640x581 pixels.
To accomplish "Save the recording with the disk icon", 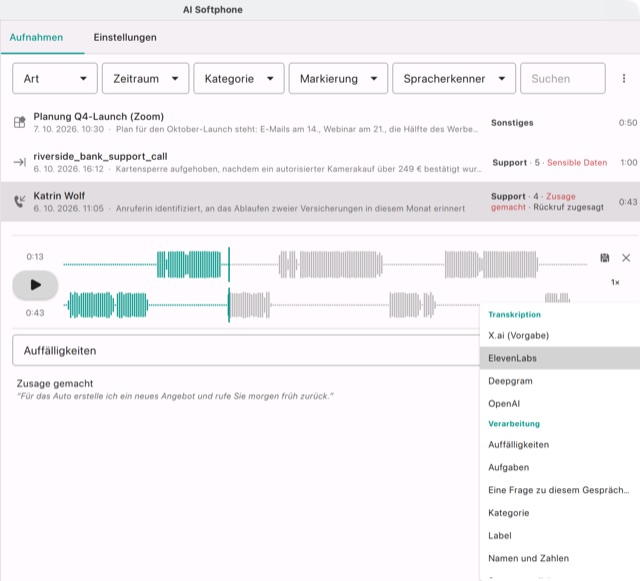I will point(604,258).
